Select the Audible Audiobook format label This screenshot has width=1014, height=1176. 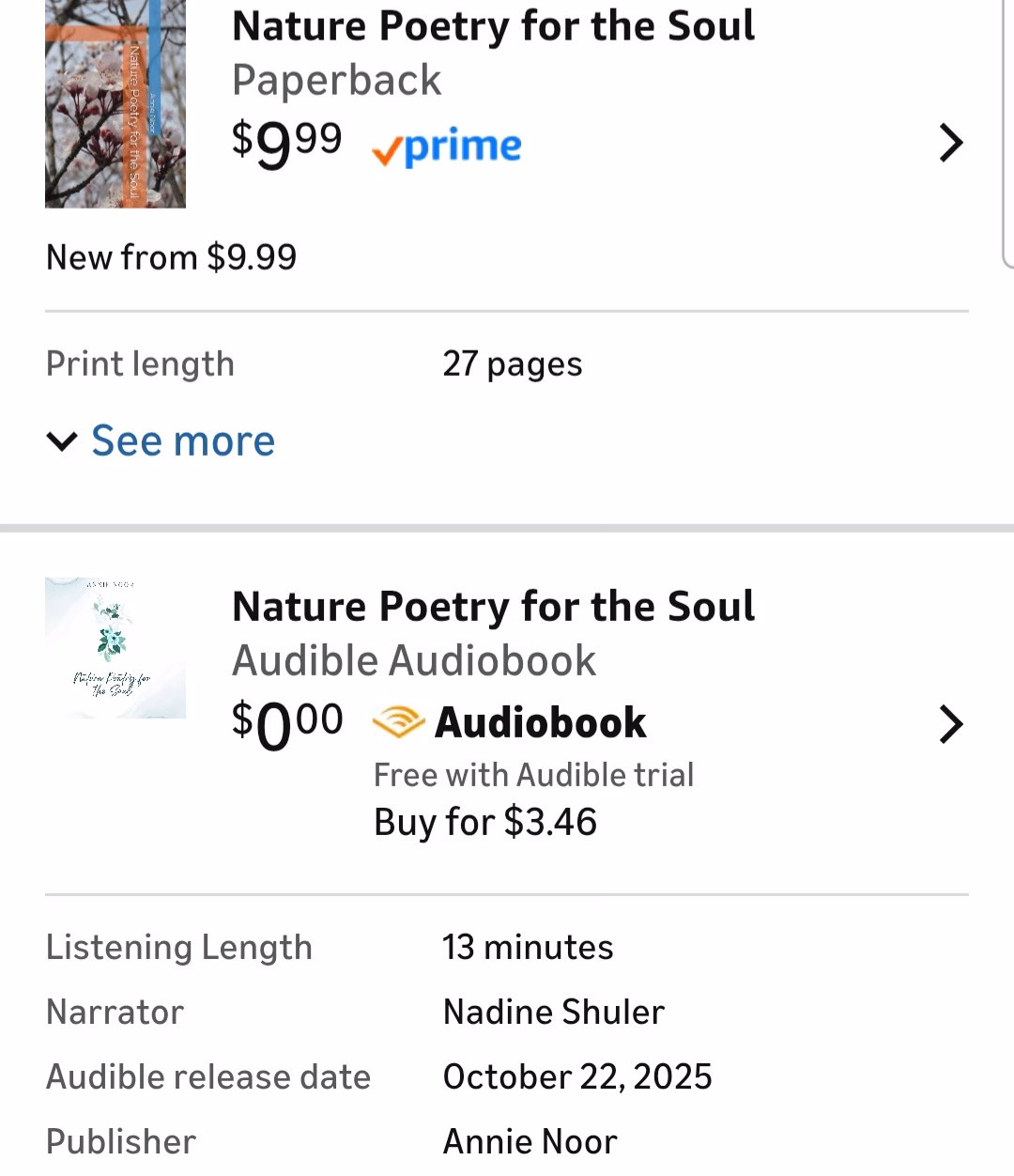tap(413, 660)
